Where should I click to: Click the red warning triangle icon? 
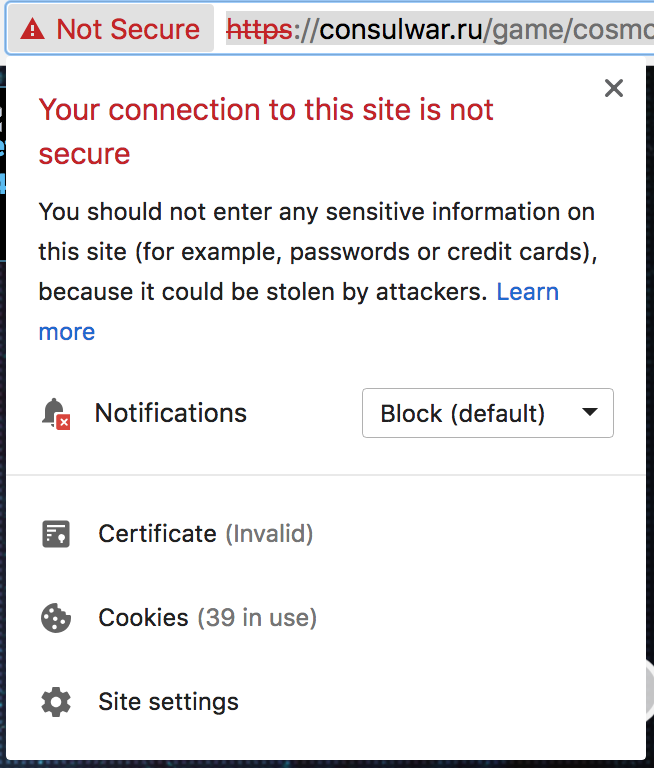pos(33,30)
